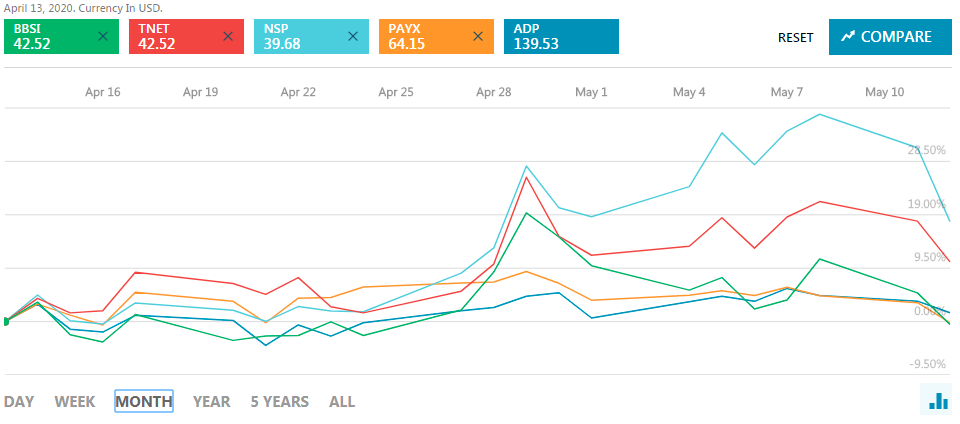Screen dimensions: 960x424
Task: Reset the chart with RESET
Action: tap(795, 37)
